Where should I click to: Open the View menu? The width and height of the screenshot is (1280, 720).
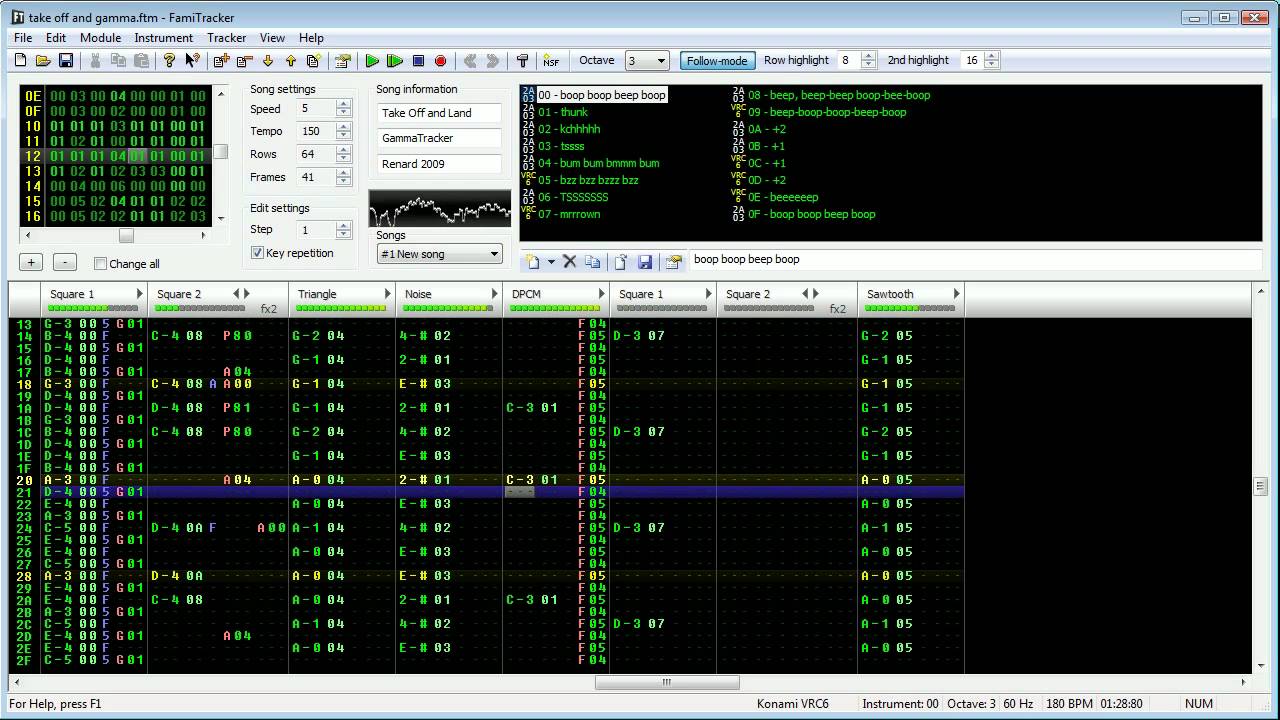[272, 38]
